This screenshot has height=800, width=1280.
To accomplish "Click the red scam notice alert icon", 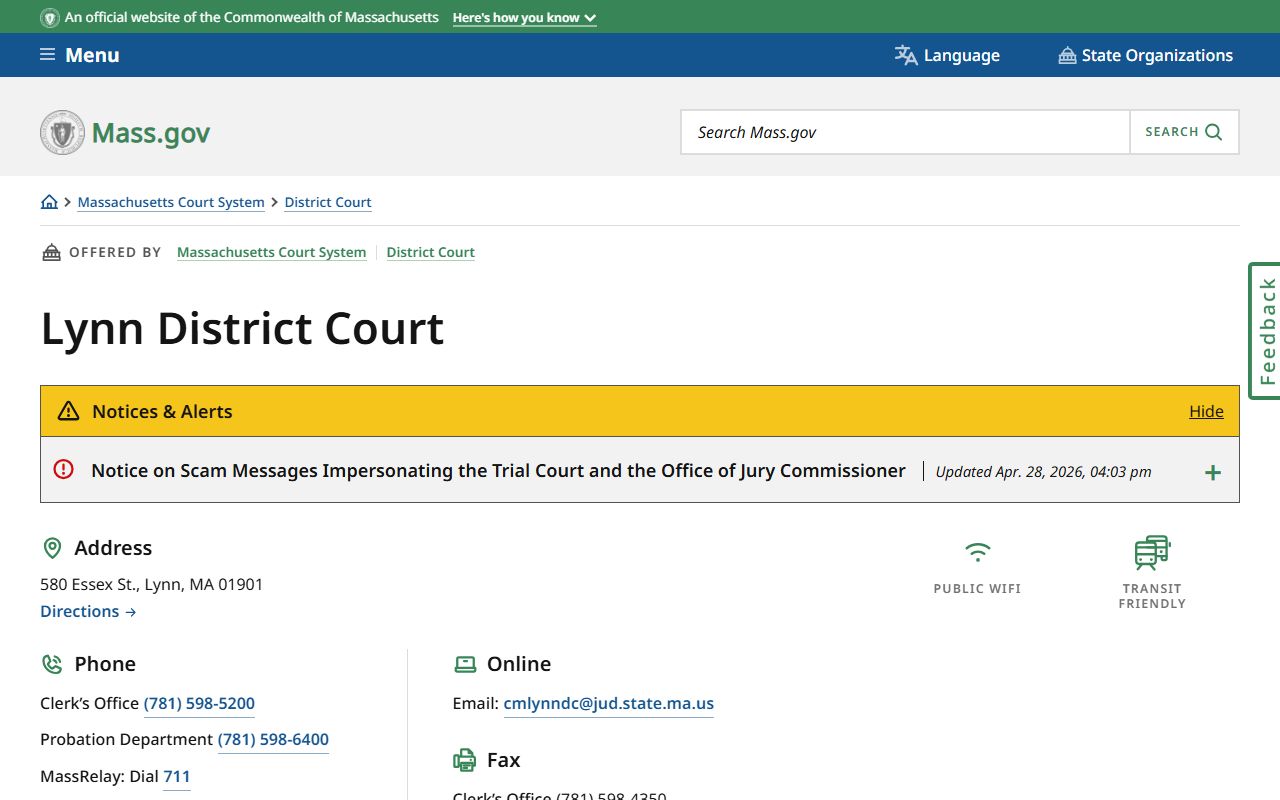I will click(63, 469).
